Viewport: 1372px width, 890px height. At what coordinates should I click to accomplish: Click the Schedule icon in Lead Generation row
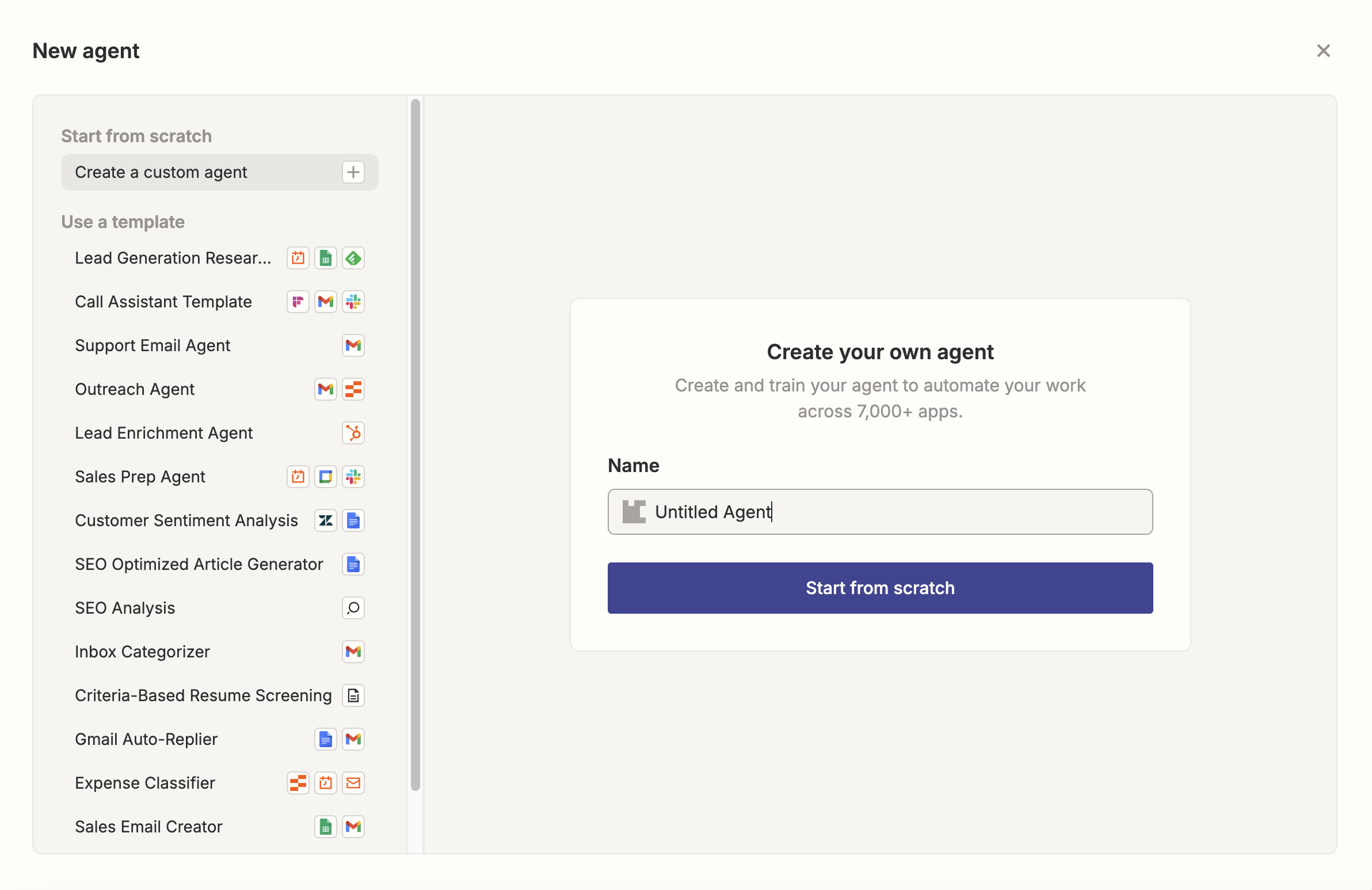point(298,258)
